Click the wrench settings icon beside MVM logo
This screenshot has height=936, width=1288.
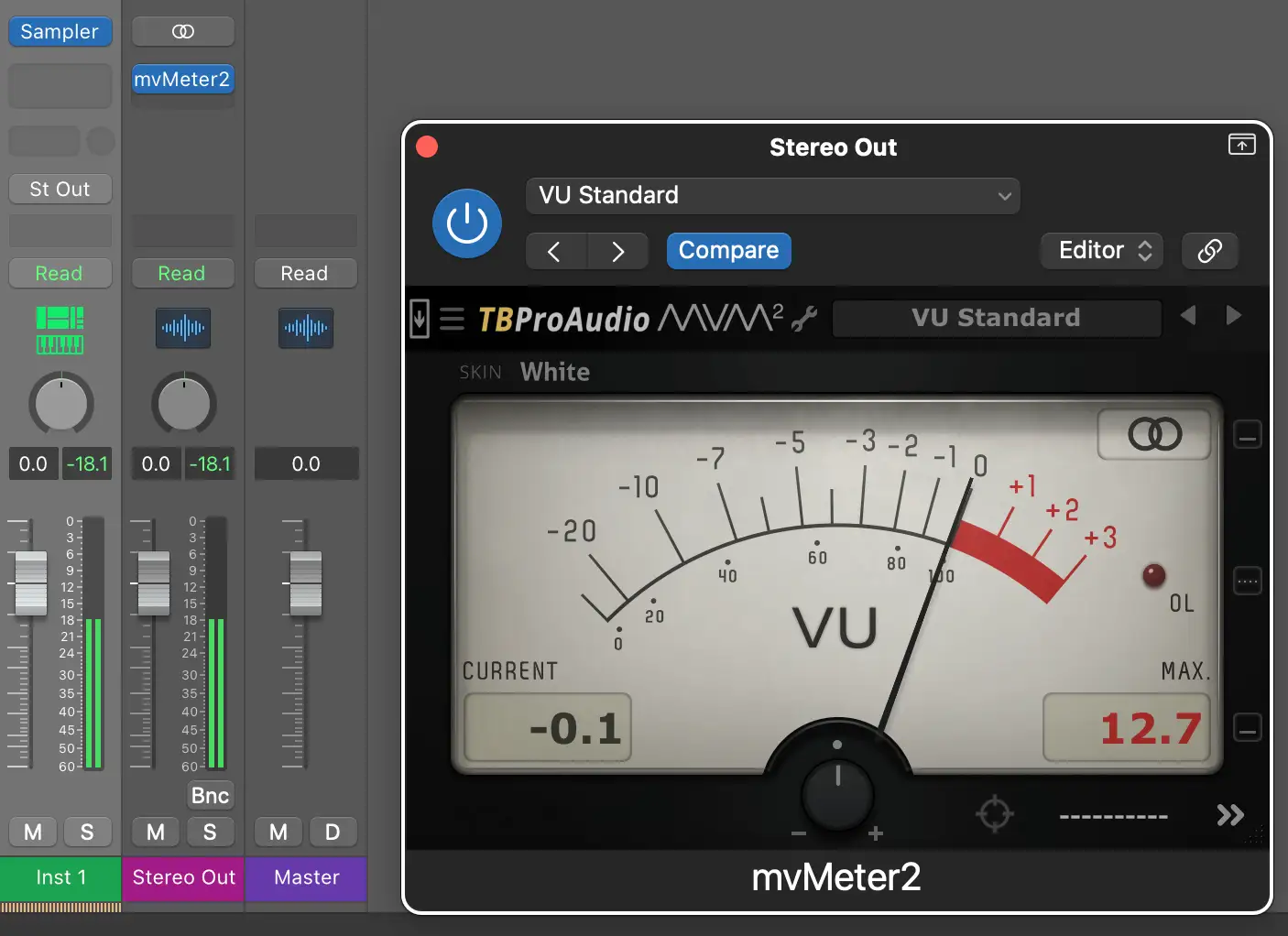[x=804, y=319]
